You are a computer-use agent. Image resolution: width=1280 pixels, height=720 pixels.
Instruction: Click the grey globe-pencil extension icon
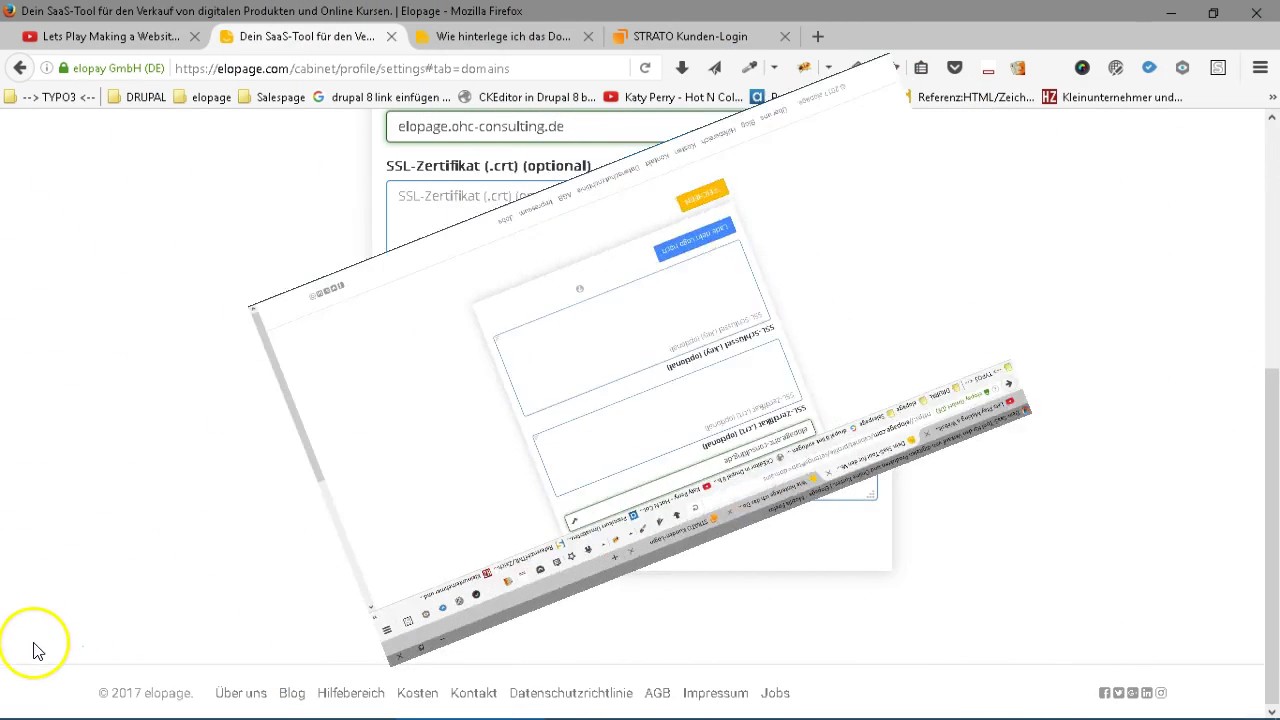point(1116,68)
